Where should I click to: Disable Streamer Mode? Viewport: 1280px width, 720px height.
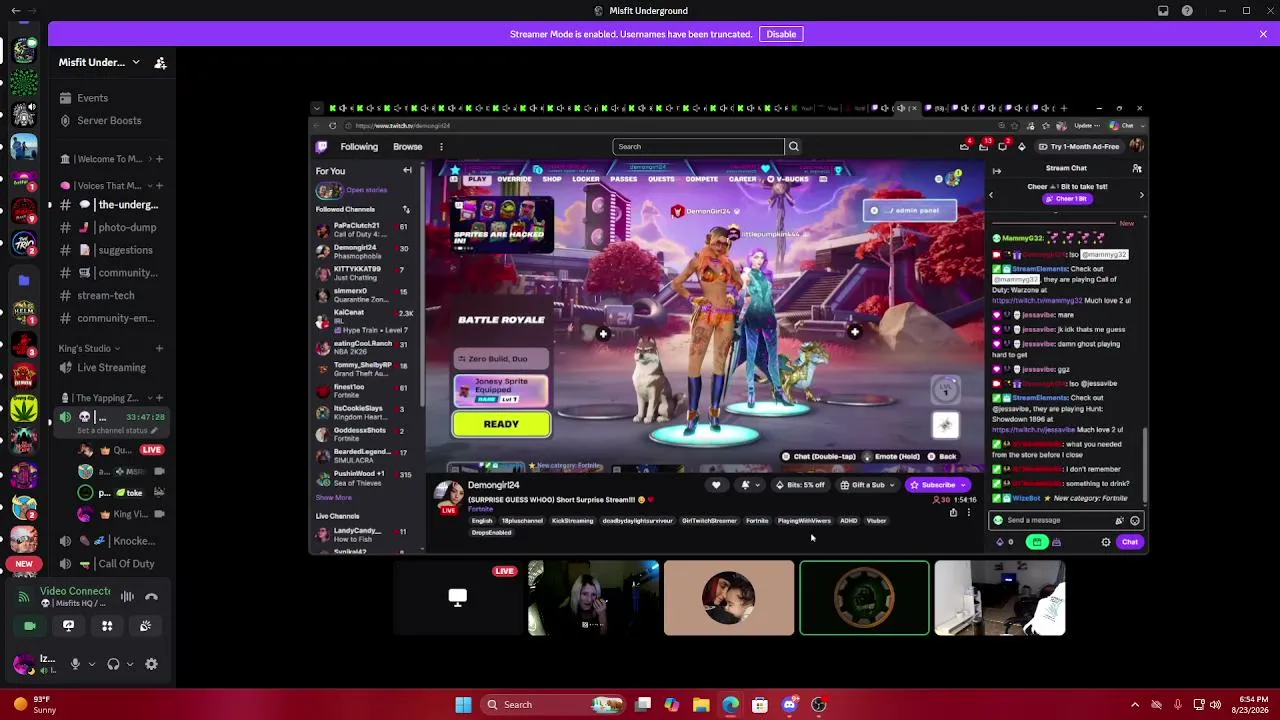[x=781, y=34]
